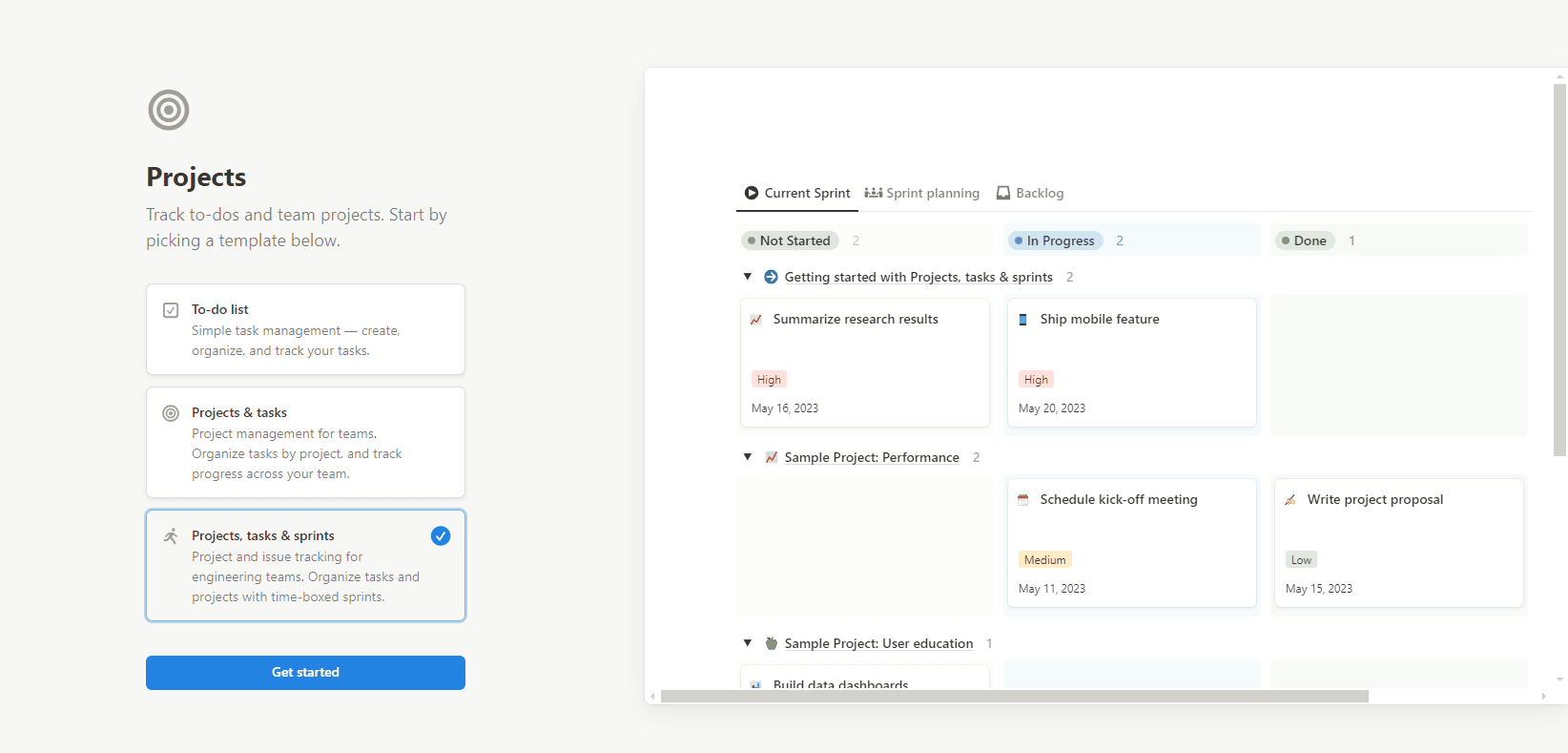Select the Projects, tasks & sprints template
Screen dimensions: 1568x753
(305, 565)
